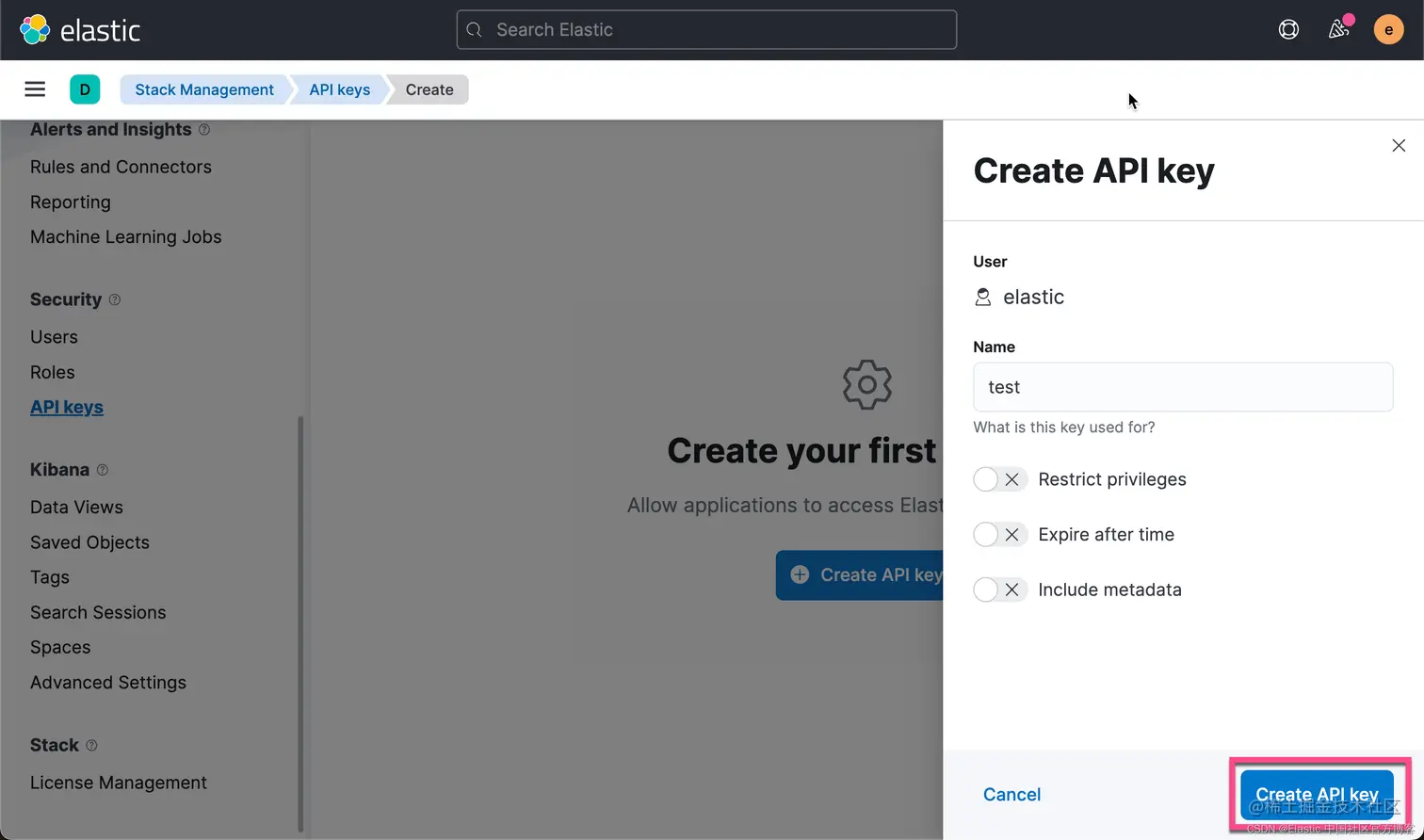The height and width of the screenshot is (840, 1424).
Task: Open Search Sessions page
Action: coord(98,612)
